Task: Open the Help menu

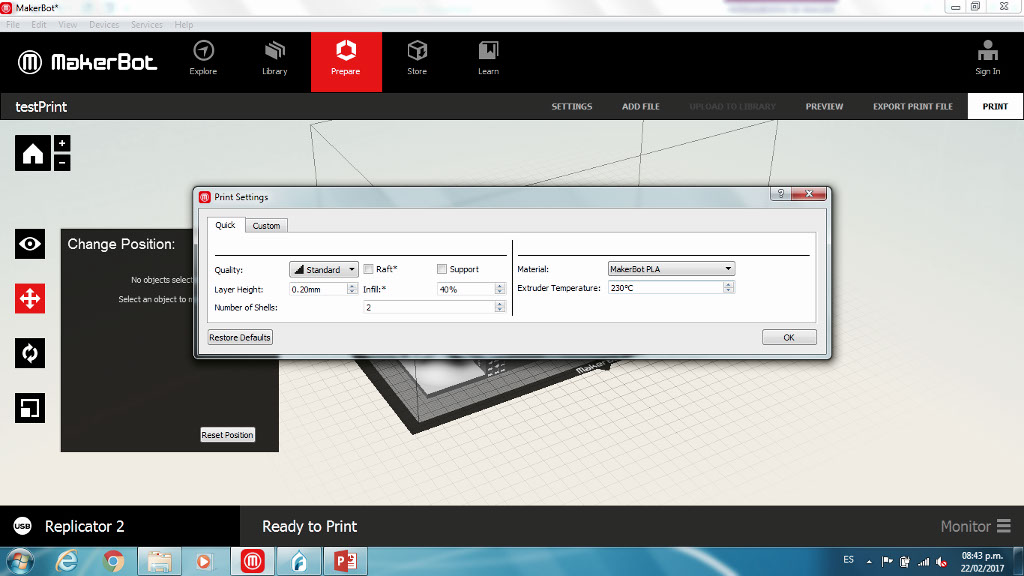Action: click(x=184, y=25)
